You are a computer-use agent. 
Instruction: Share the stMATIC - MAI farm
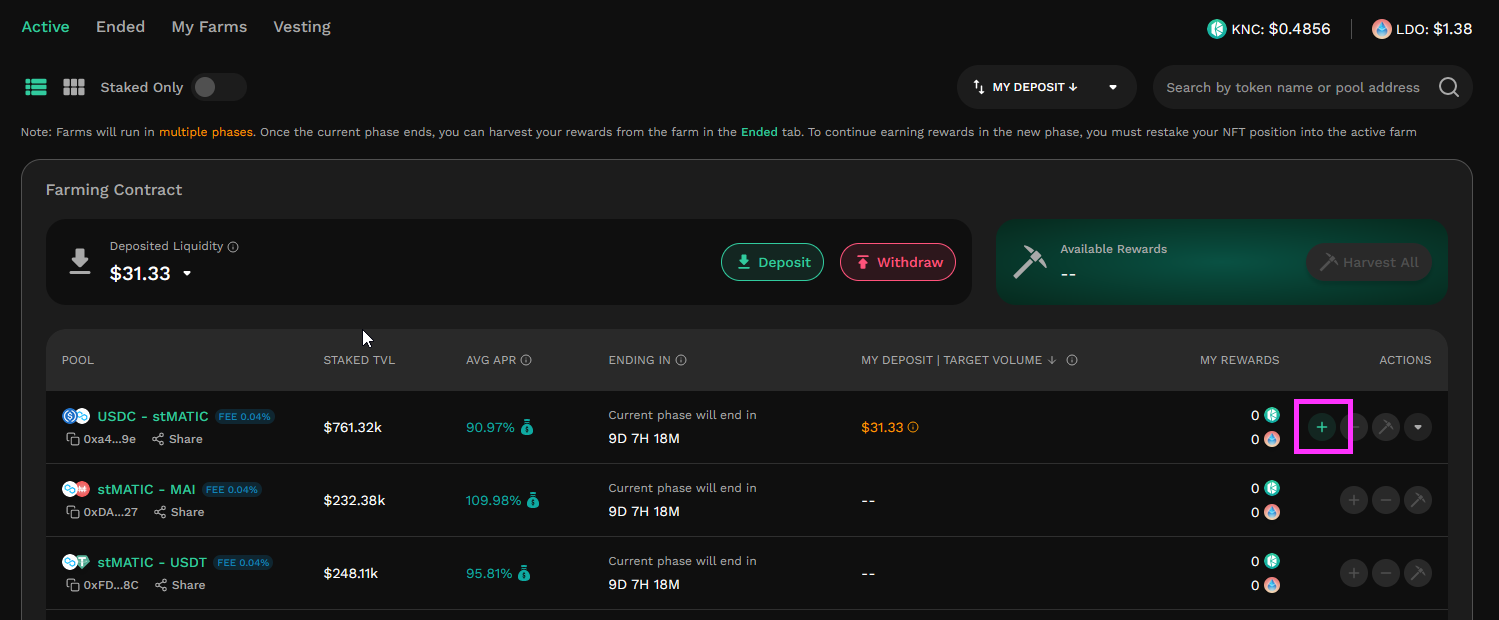coord(179,512)
